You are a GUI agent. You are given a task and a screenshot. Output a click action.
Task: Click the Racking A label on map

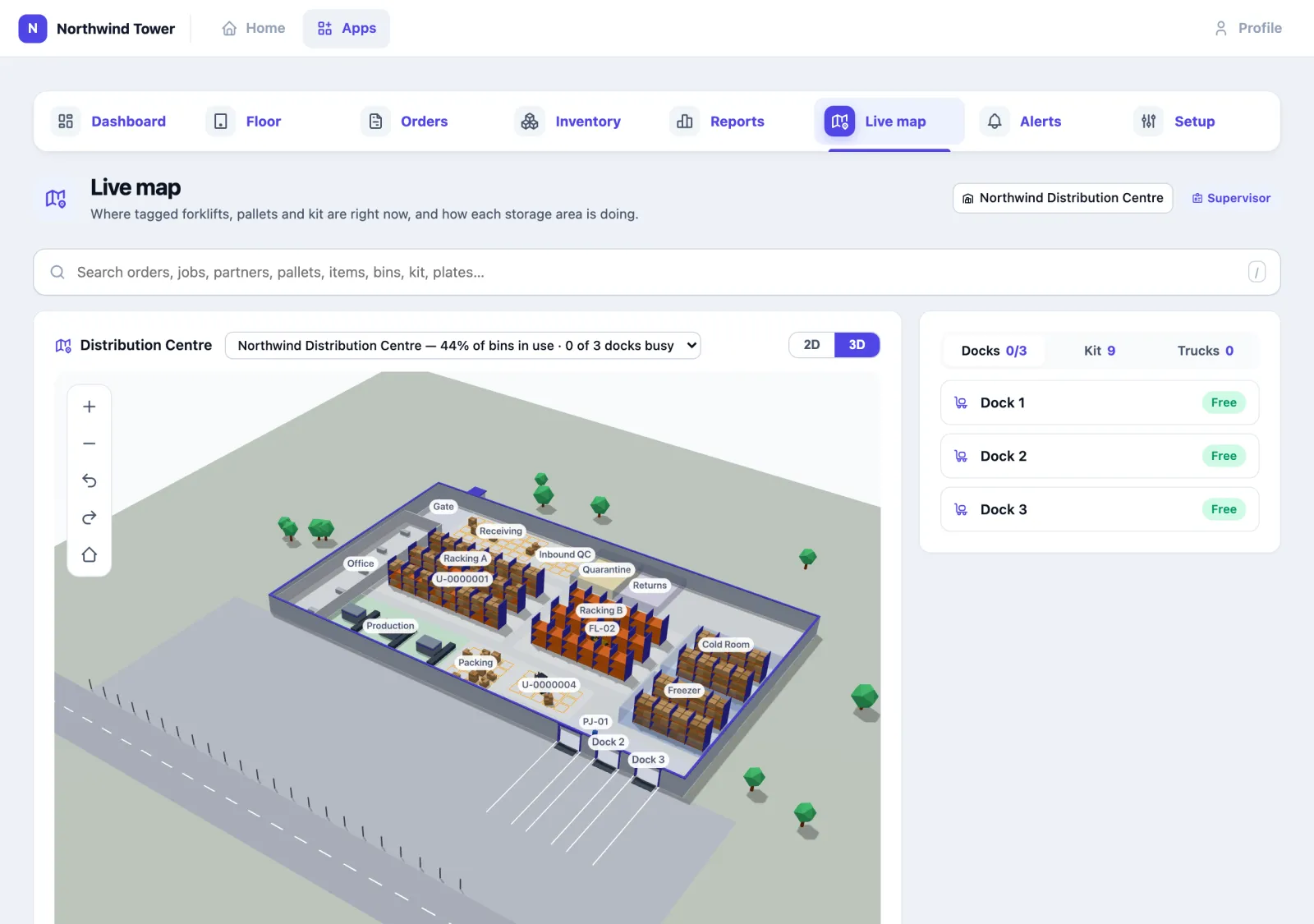click(466, 559)
